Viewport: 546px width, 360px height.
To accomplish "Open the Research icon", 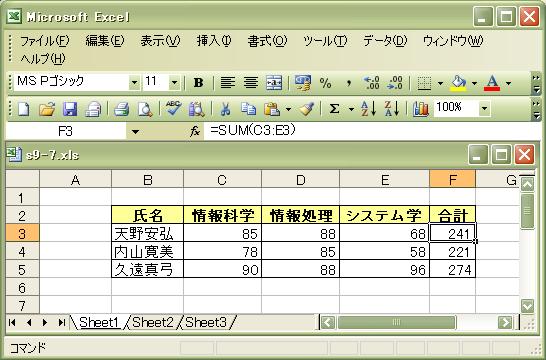I will 197,109.
